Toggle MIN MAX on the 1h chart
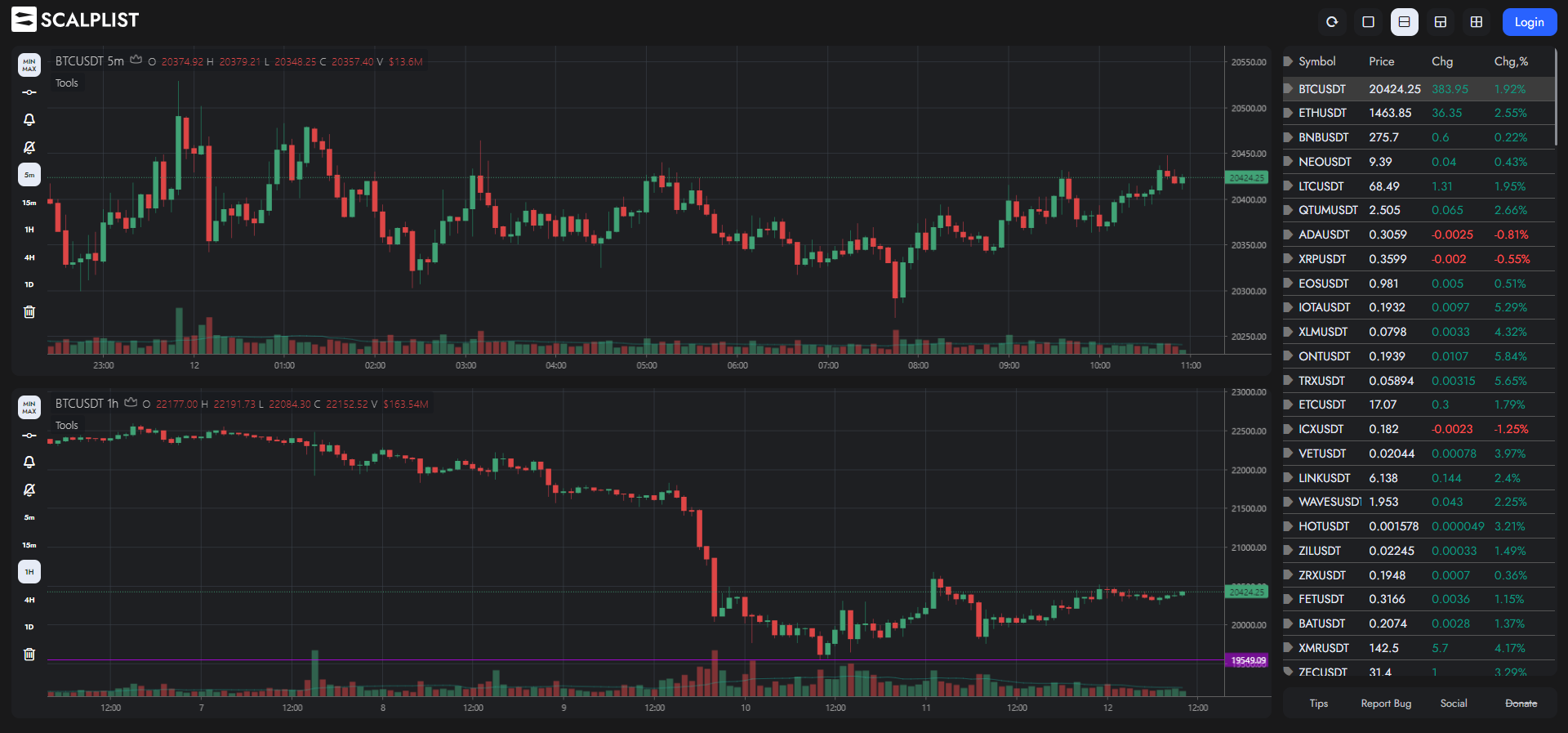This screenshot has width=1568, height=733. point(29,408)
